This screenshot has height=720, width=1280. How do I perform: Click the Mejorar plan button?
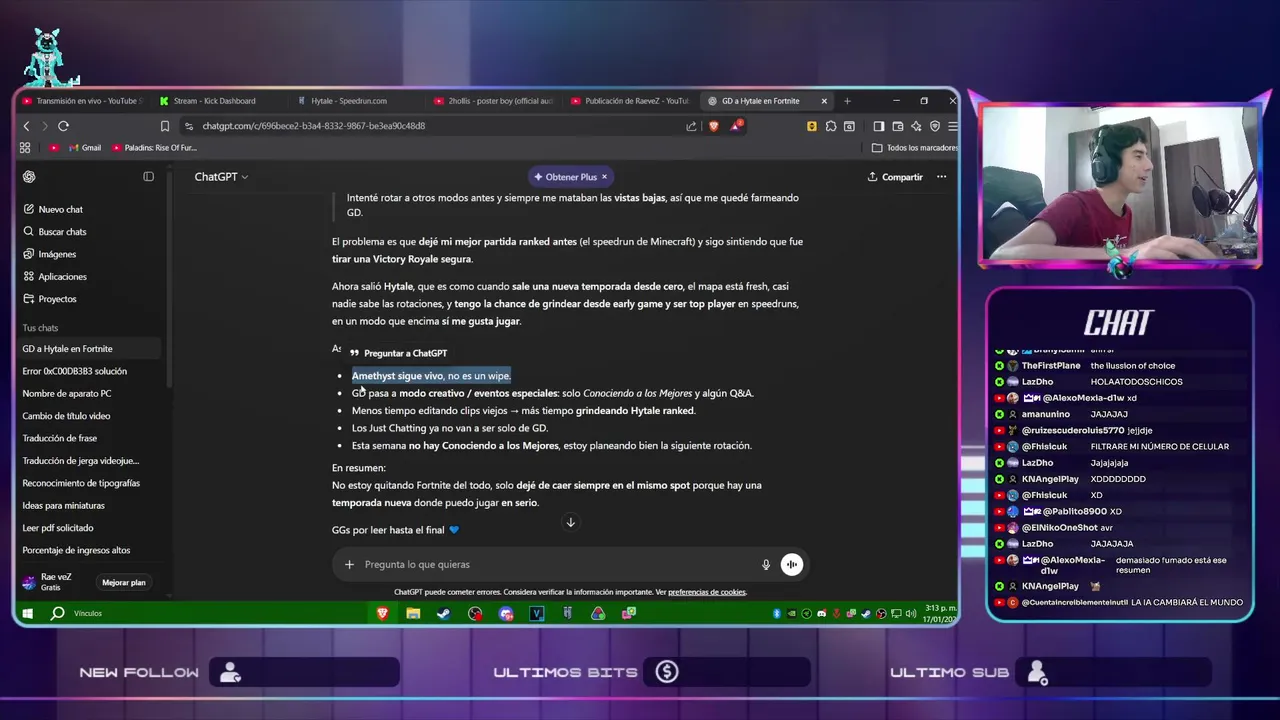pos(124,582)
